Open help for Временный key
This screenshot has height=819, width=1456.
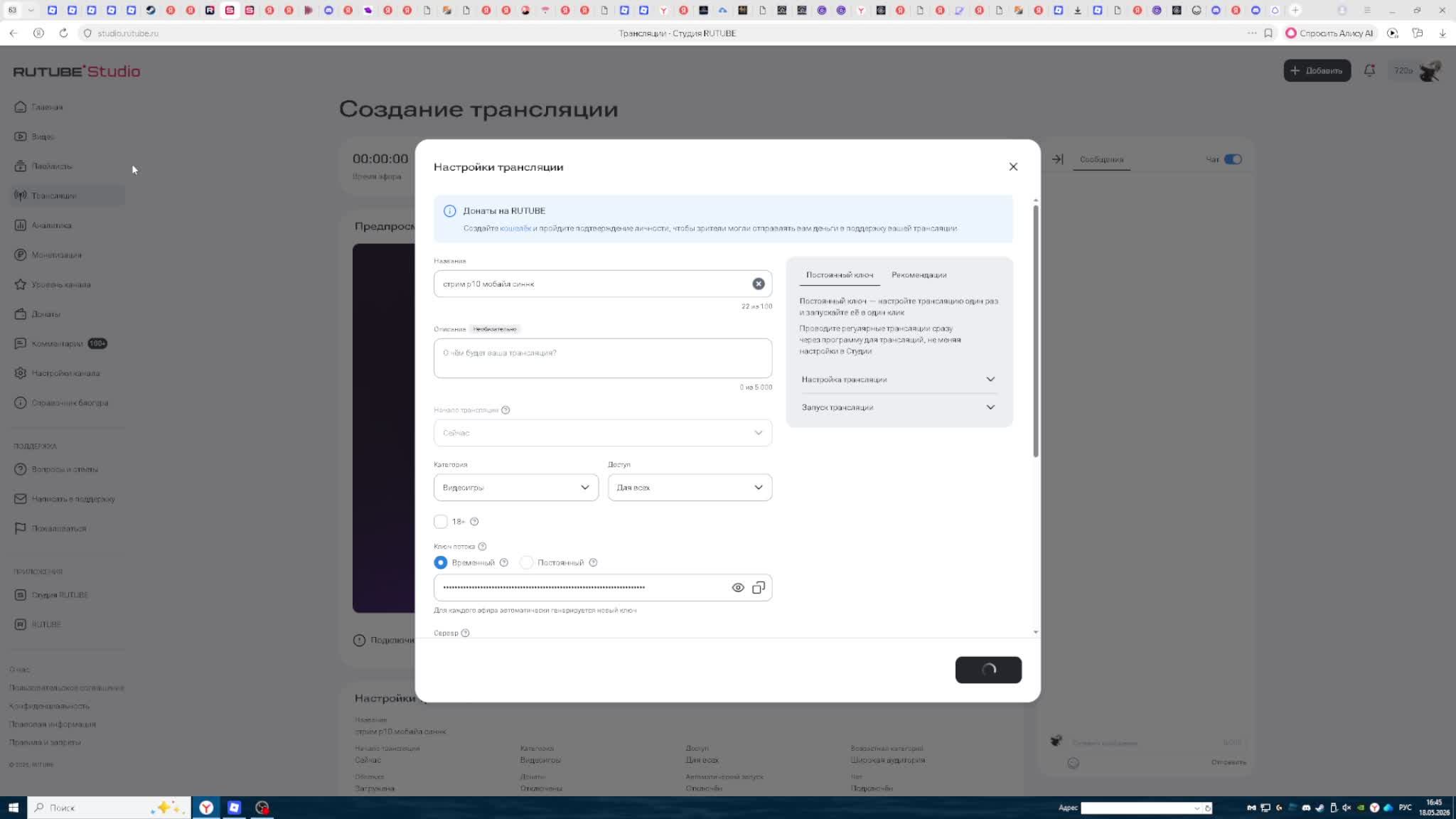coord(504,562)
